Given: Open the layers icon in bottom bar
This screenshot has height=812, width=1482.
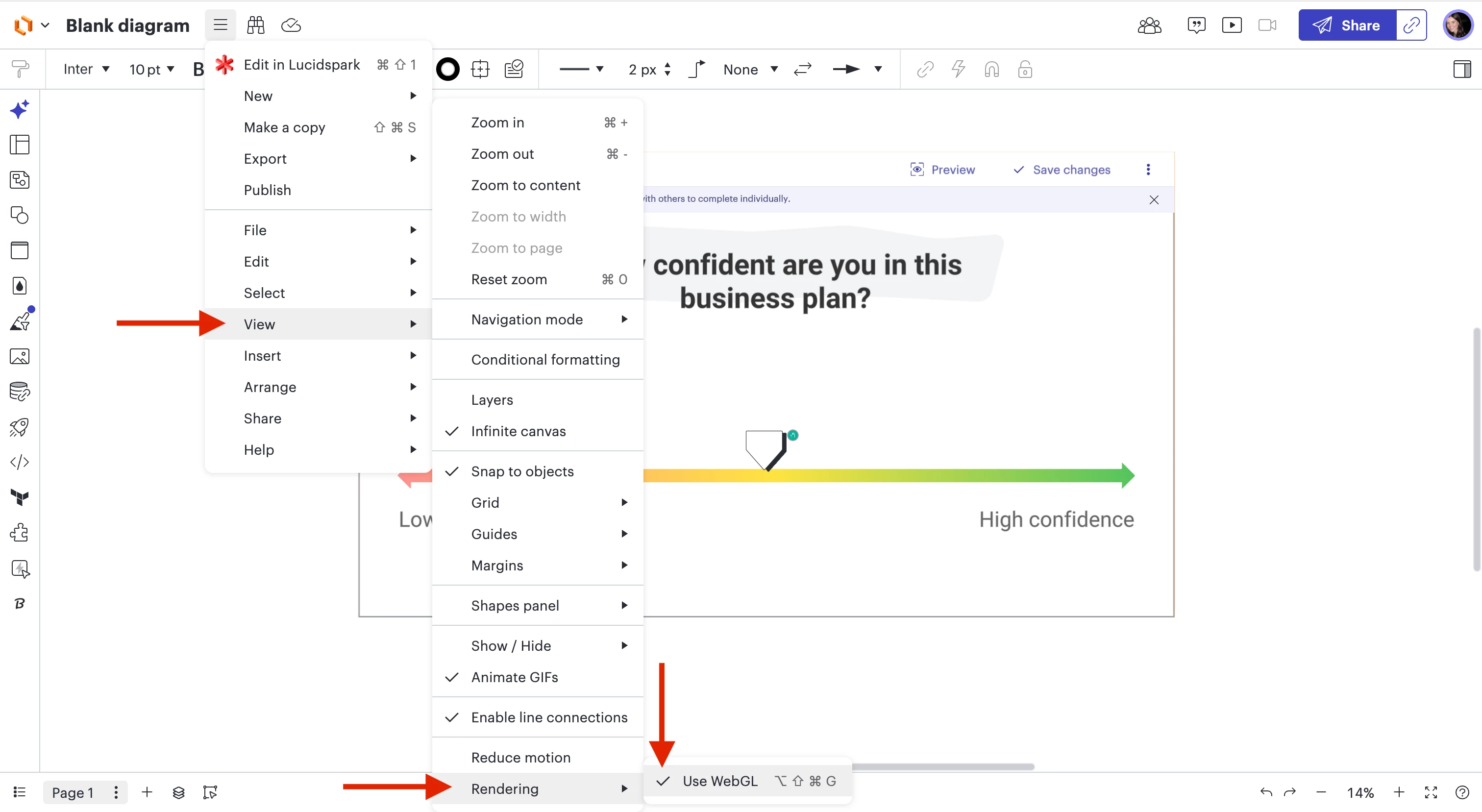Looking at the screenshot, I should (178, 792).
